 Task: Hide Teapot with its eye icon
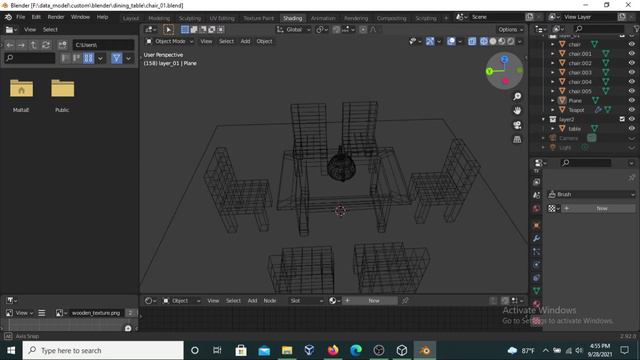pos(631,110)
